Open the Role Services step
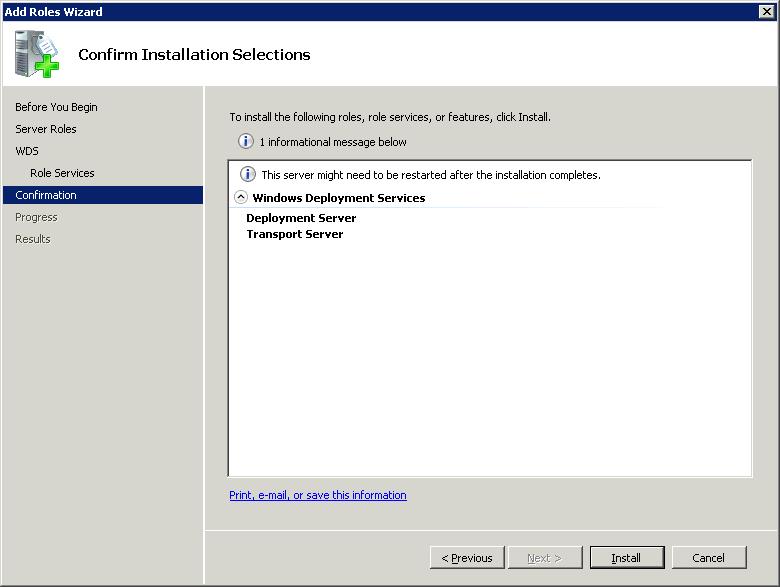The width and height of the screenshot is (780, 587). coord(62,173)
